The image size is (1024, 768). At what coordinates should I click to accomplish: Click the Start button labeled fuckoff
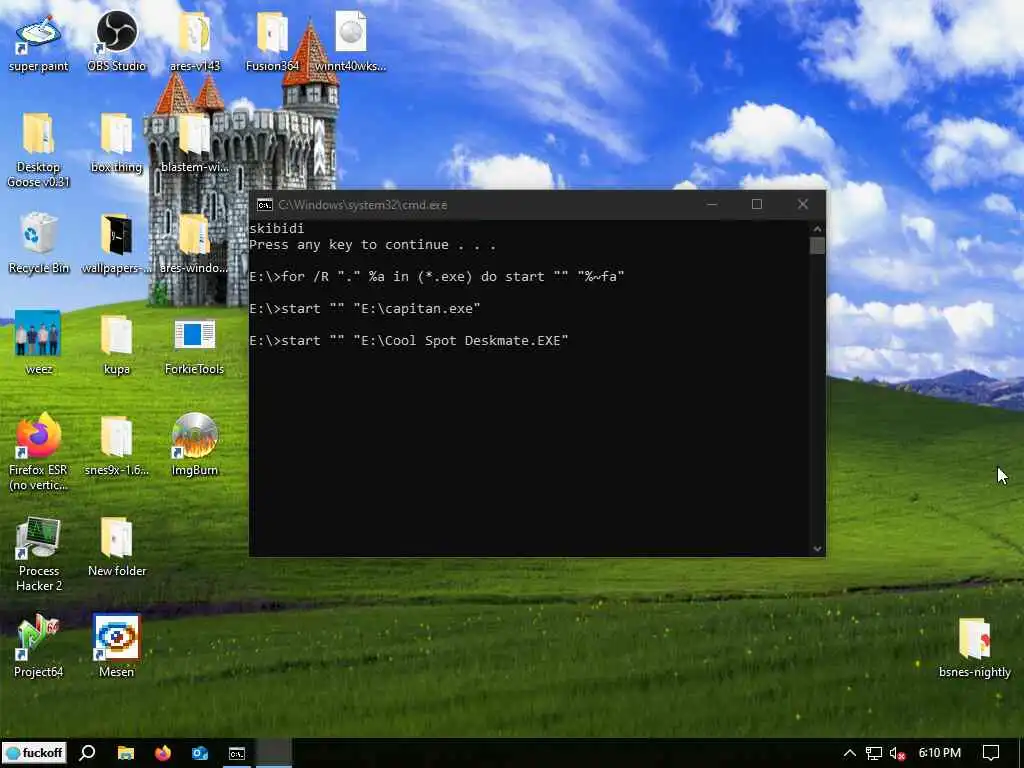[34, 752]
